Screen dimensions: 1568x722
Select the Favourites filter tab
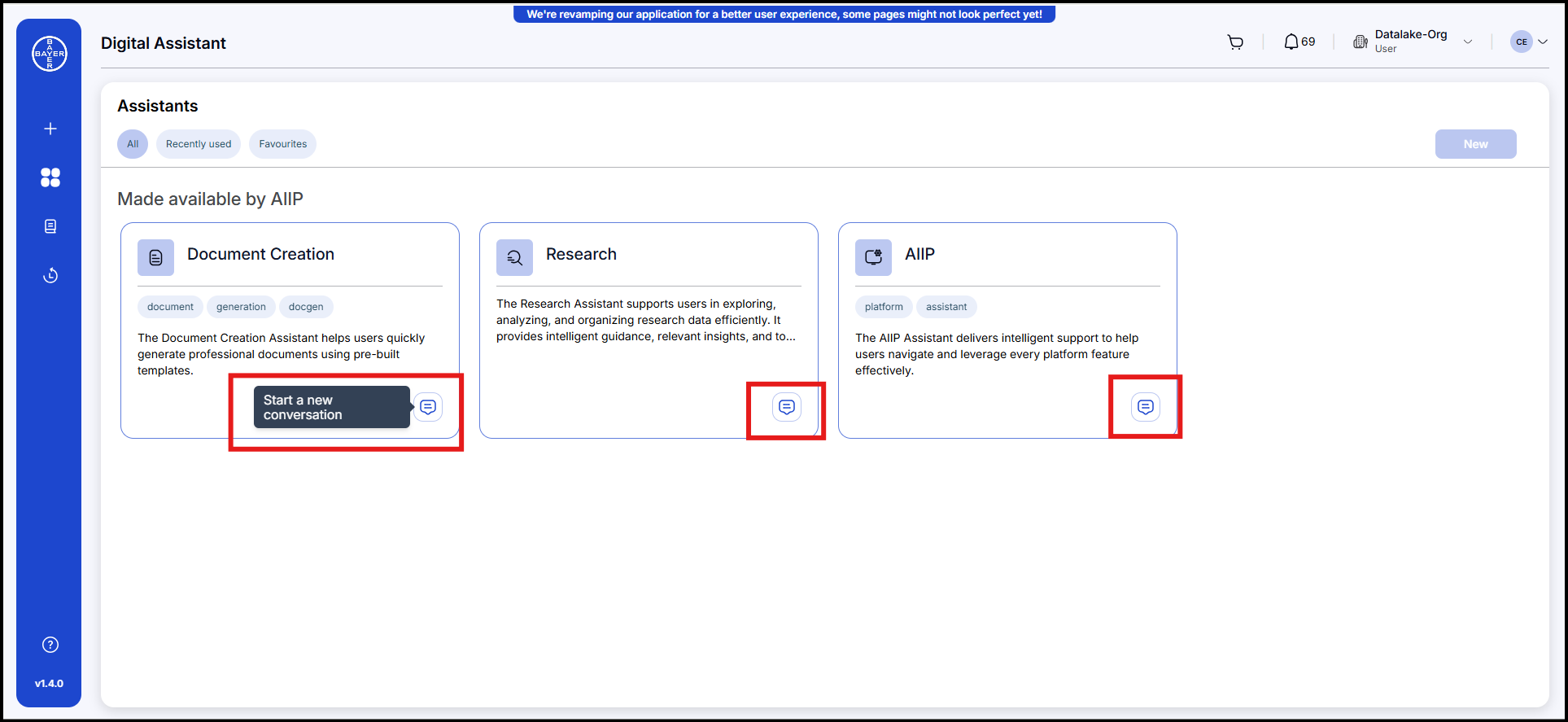click(x=283, y=144)
